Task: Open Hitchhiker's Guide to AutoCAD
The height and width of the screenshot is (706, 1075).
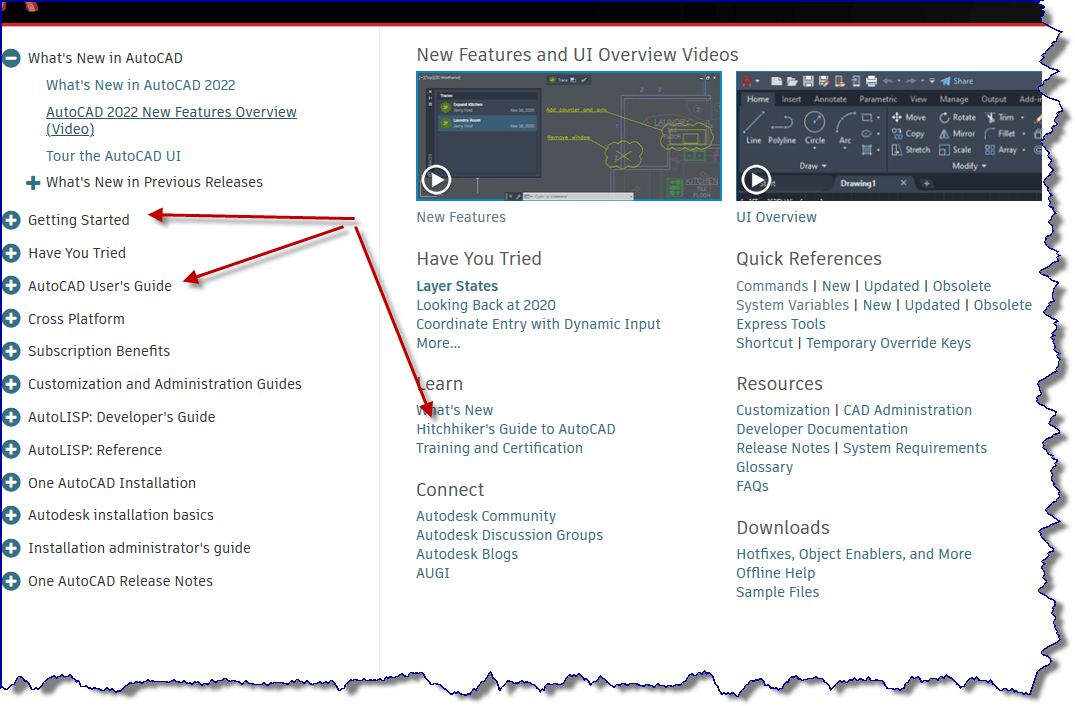Action: pos(516,429)
